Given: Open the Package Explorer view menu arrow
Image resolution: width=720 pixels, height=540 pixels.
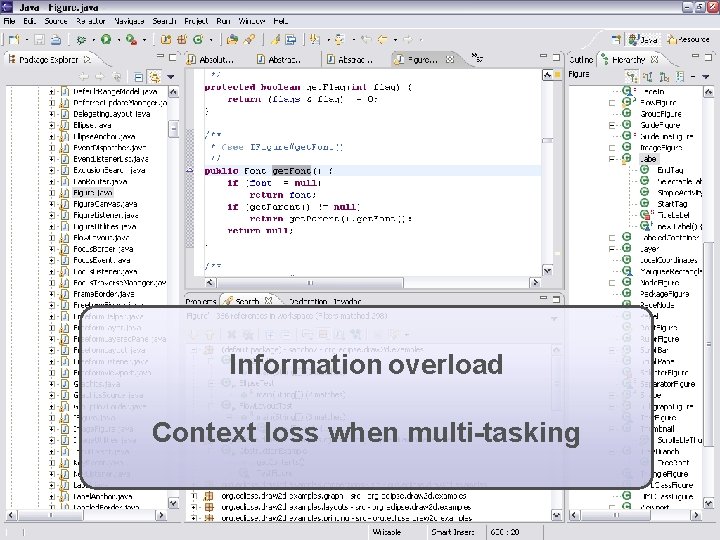Looking at the screenshot, I should coord(171,77).
